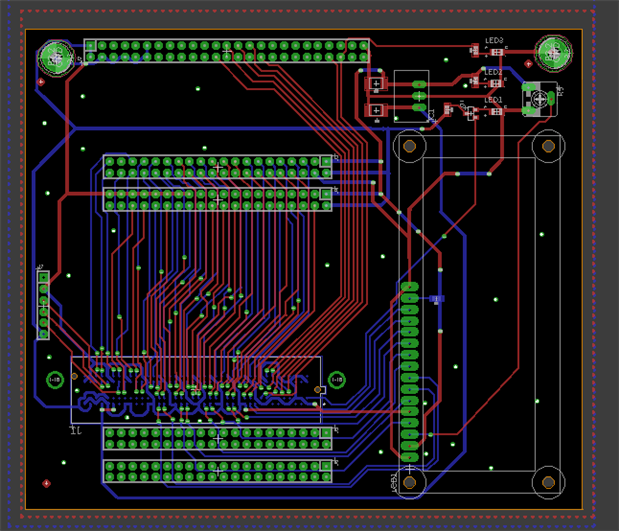Click red diamond marker in bottom-left corner
The image size is (619, 531).
pos(46,483)
